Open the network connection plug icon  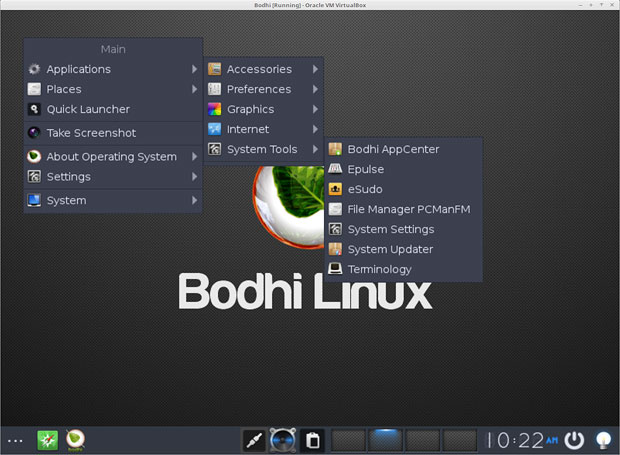point(254,440)
